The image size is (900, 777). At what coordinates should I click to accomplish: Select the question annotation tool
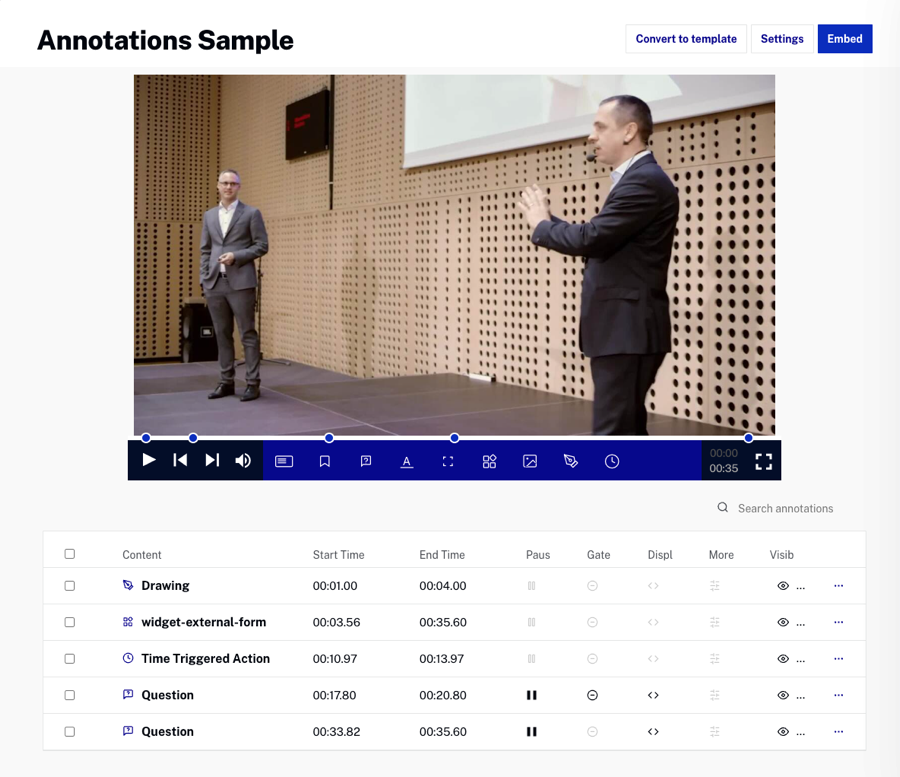pos(366,461)
